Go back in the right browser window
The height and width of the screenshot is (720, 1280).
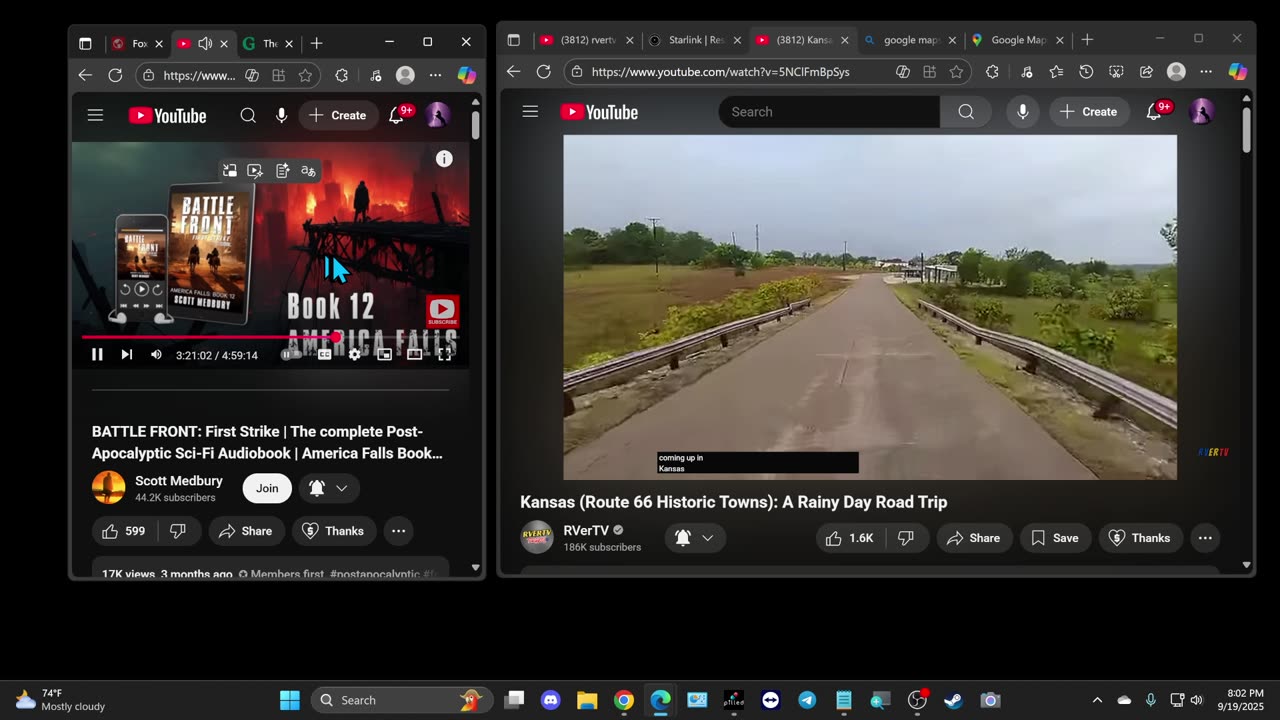click(x=513, y=72)
